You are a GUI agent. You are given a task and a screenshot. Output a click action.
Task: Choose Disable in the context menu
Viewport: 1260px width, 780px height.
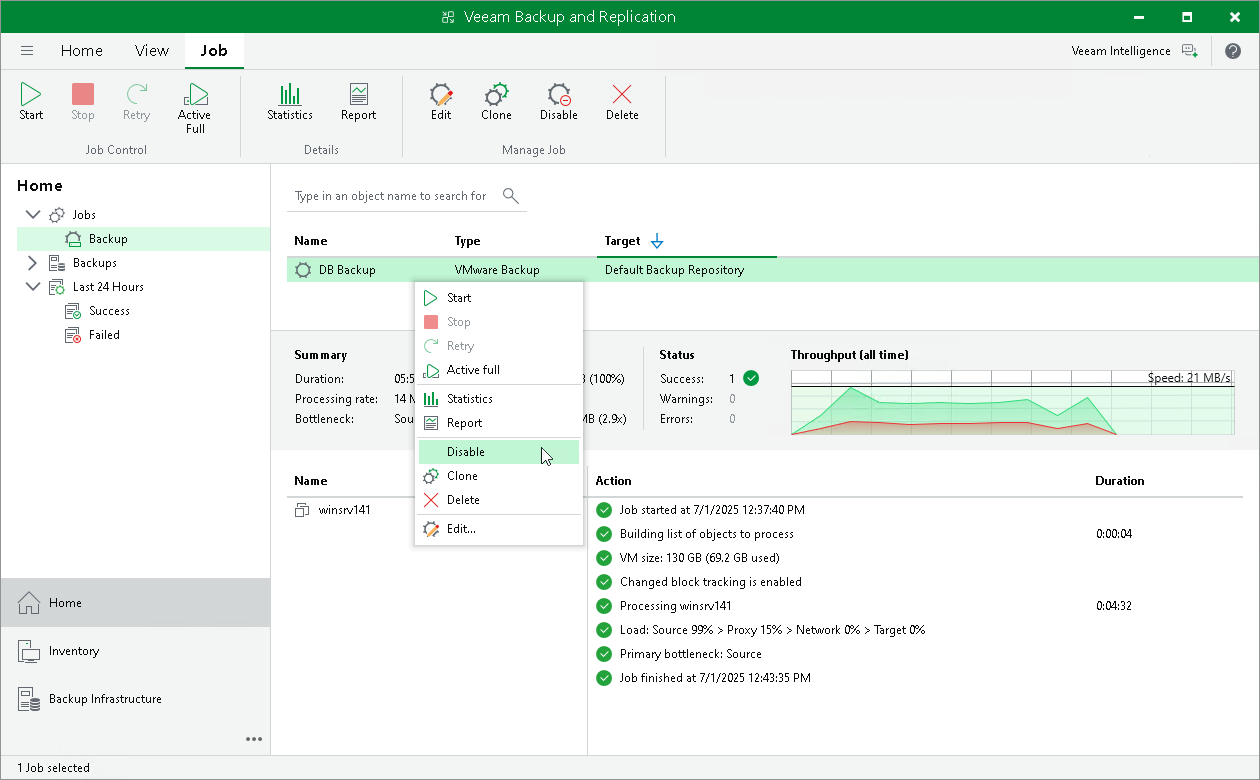498,452
